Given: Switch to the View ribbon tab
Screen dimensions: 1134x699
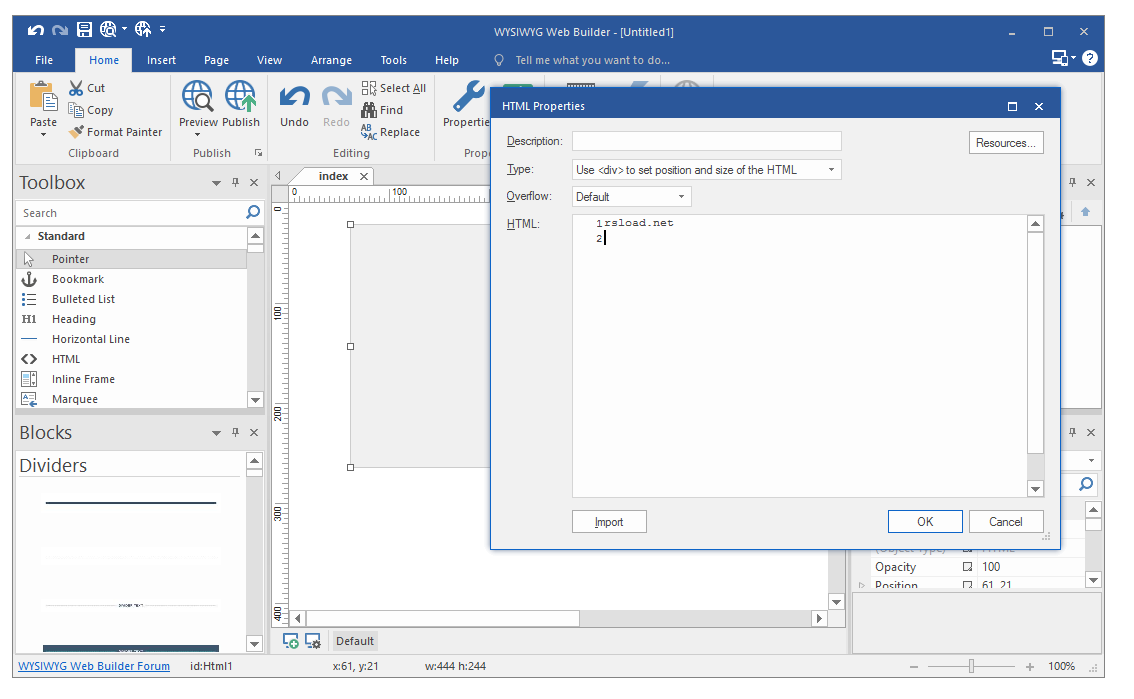Looking at the screenshot, I should 269,60.
